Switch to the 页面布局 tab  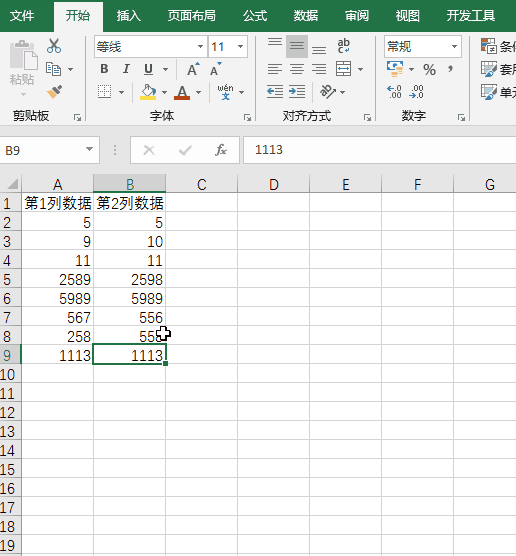(x=192, y=16)
